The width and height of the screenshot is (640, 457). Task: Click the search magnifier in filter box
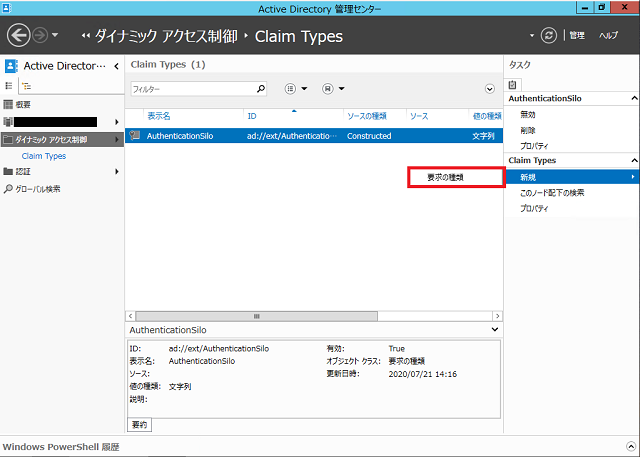point(261,89)
